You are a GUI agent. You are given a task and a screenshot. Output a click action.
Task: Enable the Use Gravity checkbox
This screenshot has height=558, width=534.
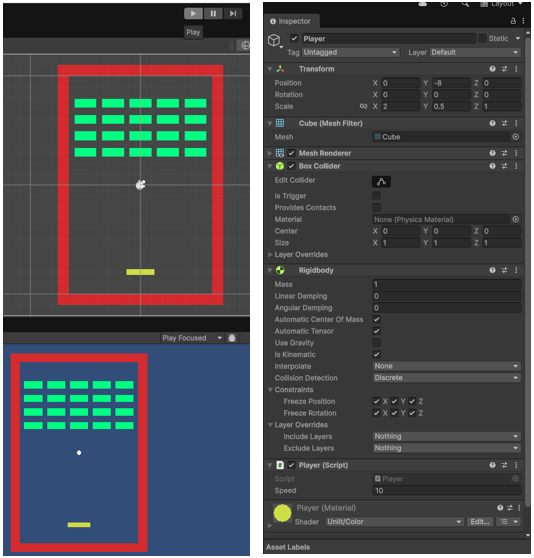pyautogui.click(x=376, y=343)
